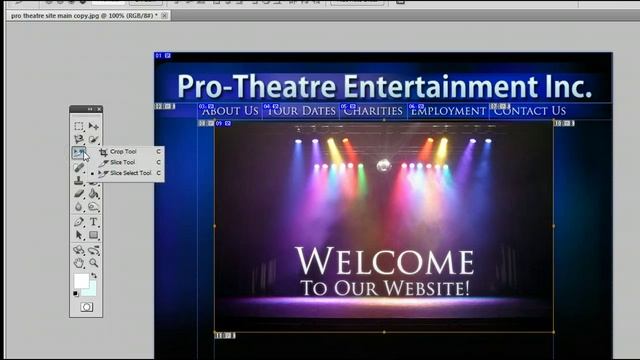Select the Rectangular Marquee tool
This screenshot has width=640, height=360.
(x=79, y=126)
